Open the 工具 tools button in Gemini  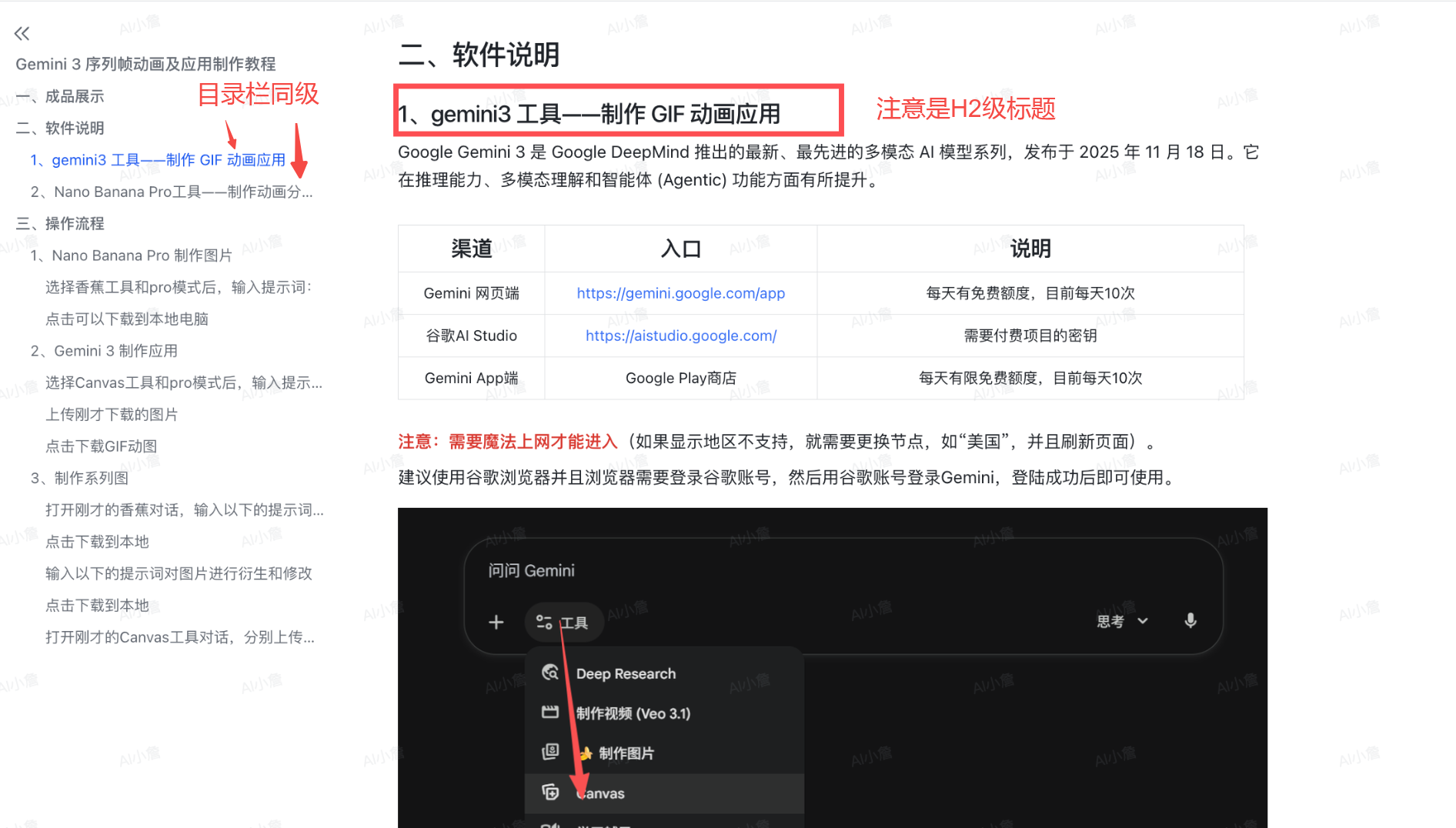[563, 622]
